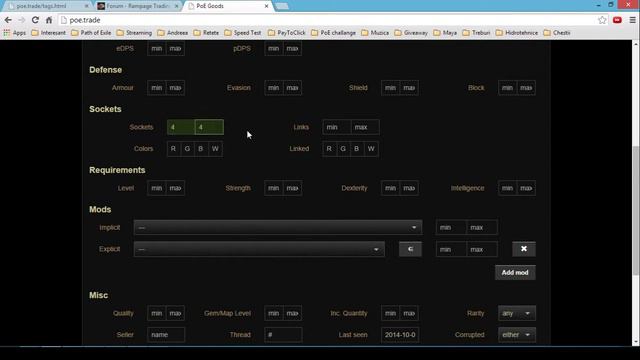Reload the poe.trade page
Image resolution: width=640 pixels, height=360 pixels.
[x=36, y=20]
